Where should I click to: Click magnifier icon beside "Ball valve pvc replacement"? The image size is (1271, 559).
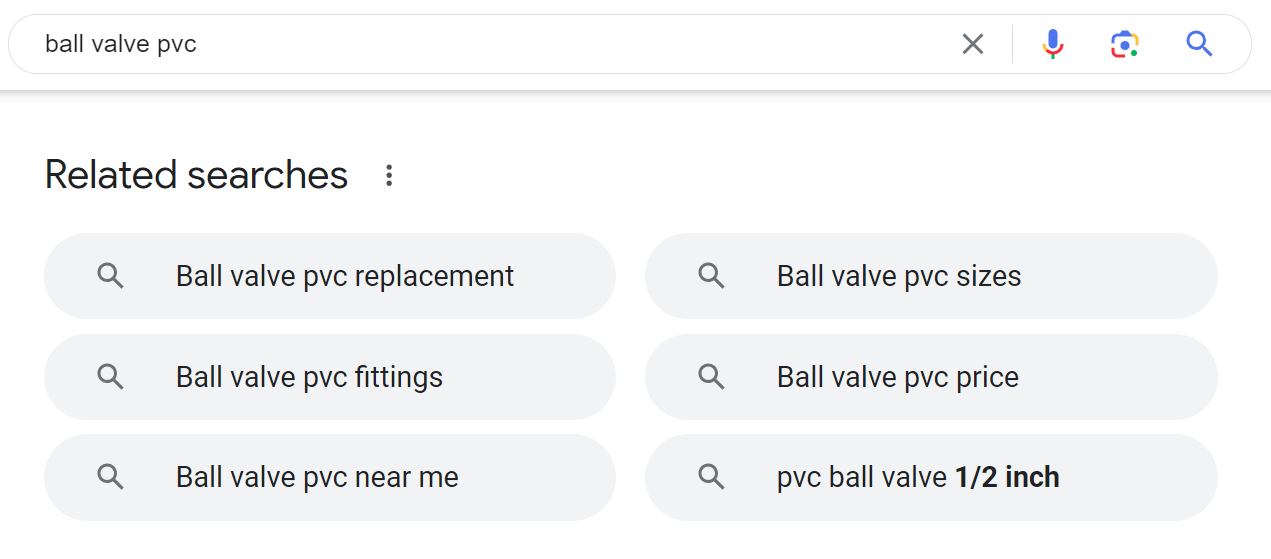(111, 276)
